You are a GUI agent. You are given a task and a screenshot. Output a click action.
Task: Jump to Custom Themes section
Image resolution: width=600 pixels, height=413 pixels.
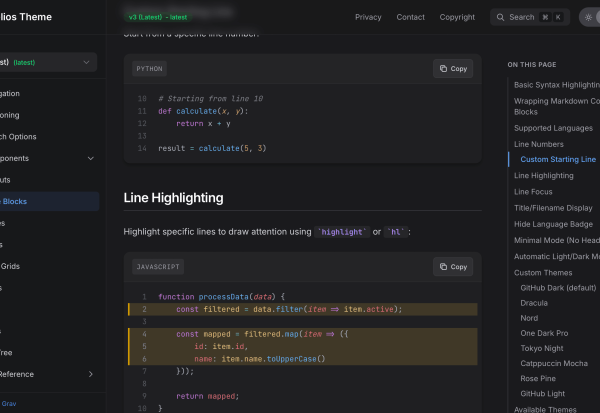pyautogui.click(x=543, y=273)
